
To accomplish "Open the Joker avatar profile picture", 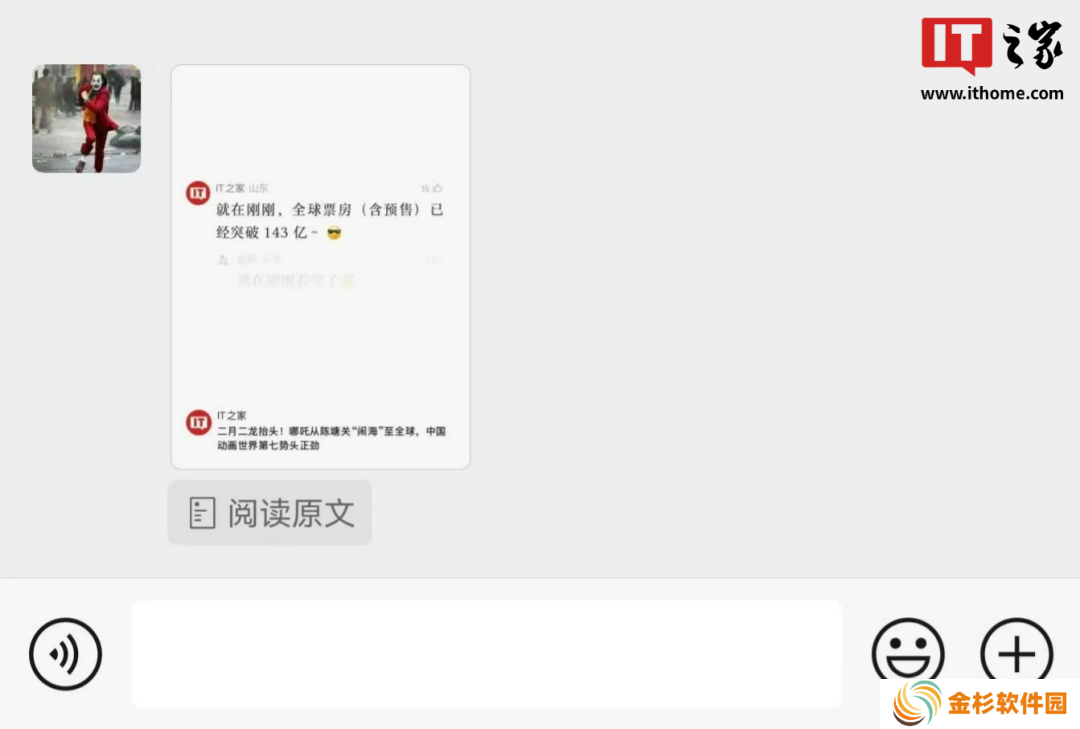I will [x=87, y=119].
